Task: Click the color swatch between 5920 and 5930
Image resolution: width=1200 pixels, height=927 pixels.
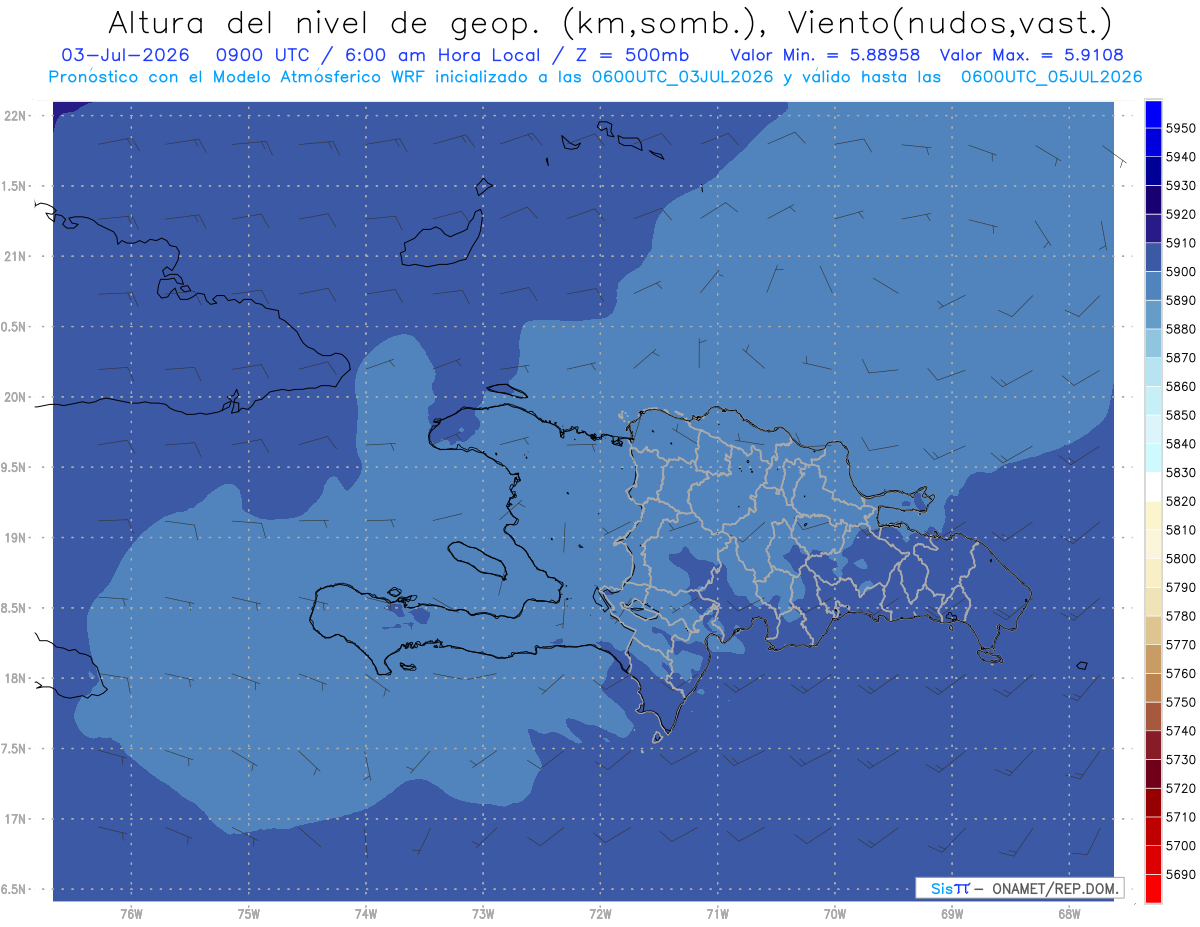Action: [1152, 200]
